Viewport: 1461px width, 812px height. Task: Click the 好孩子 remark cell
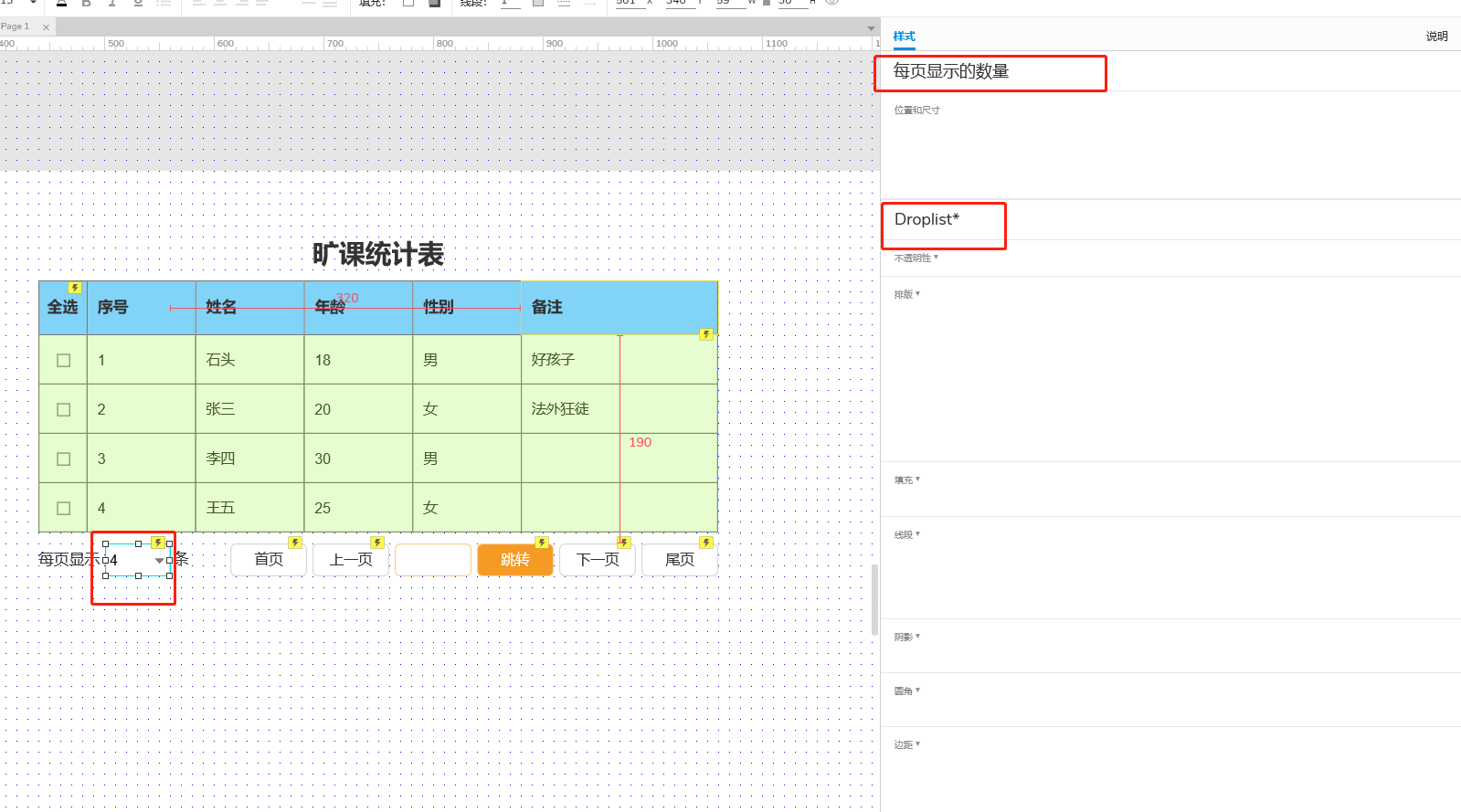(x=619, y=360)
